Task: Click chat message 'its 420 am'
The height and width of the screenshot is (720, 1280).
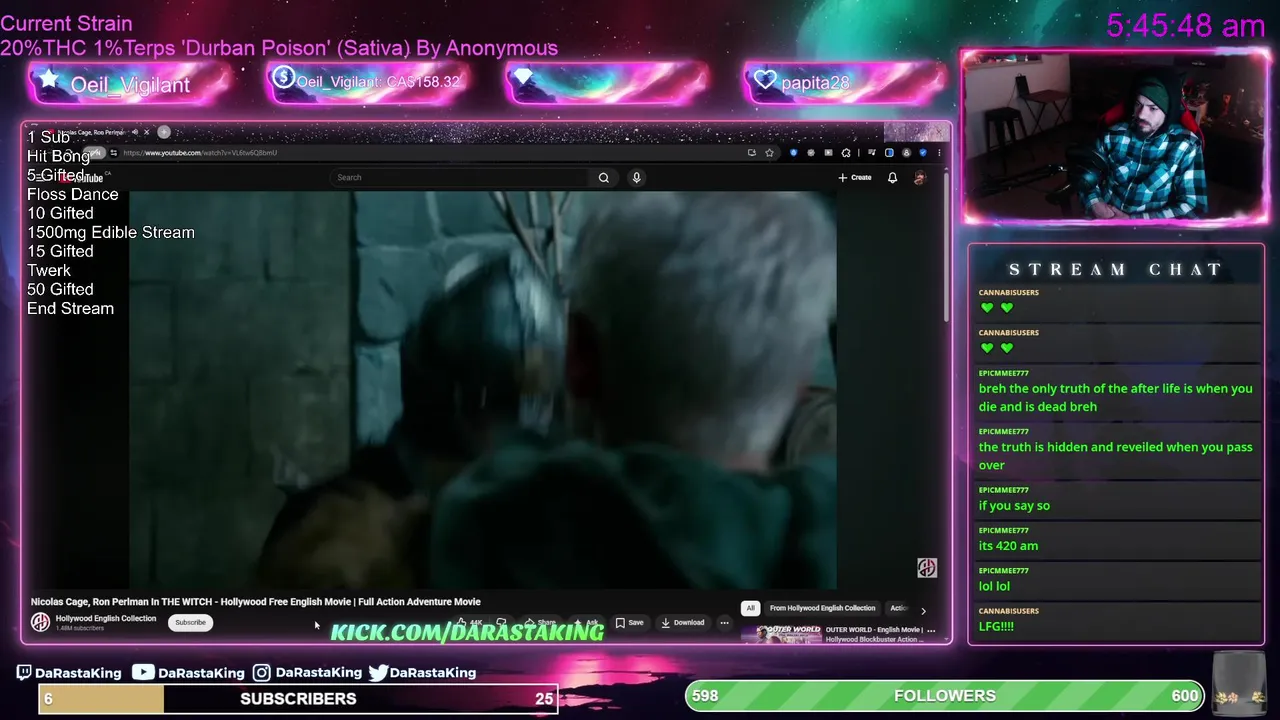Action: click(x=1008, y=546)
